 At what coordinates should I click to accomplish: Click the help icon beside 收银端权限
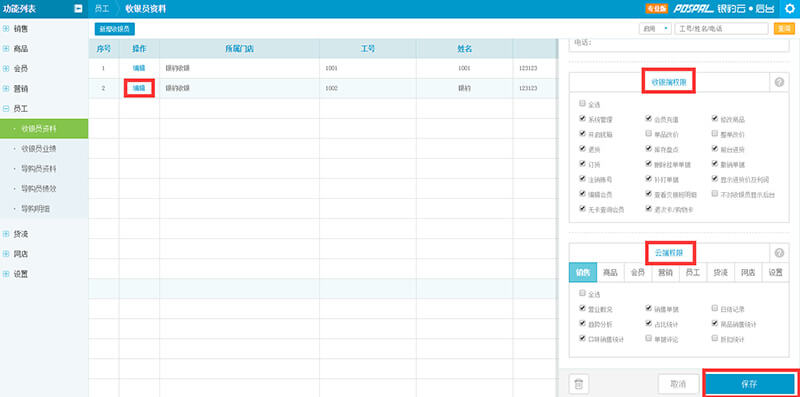pos(779,82)
